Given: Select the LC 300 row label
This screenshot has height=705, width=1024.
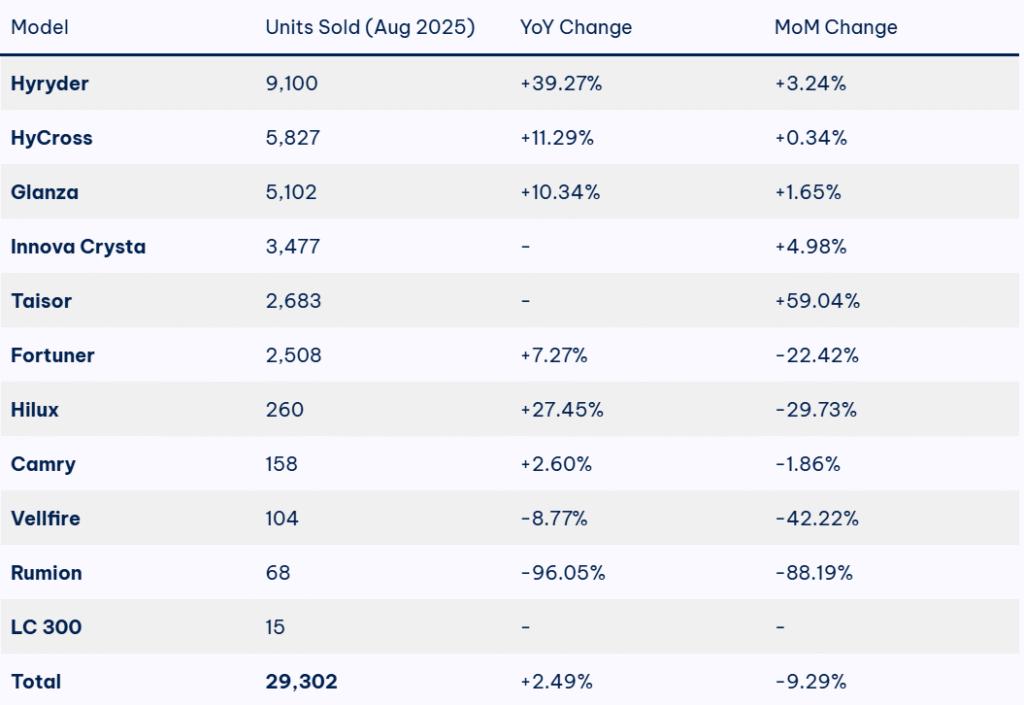Looking at the screenshot, I should pyautogui.click(x=46, y=627).
